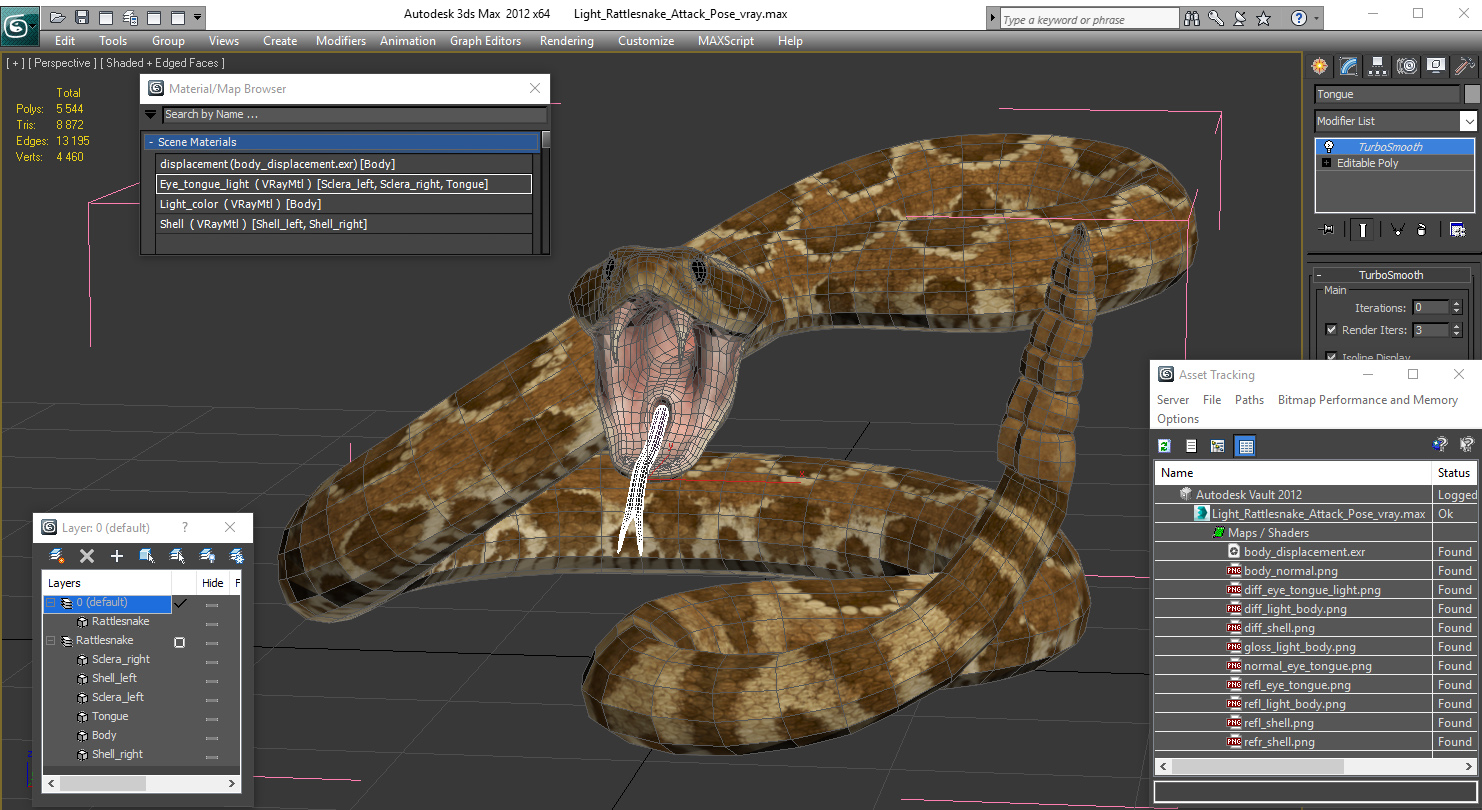1482x810 pixels.
Task: Toggle Render Iters checkbox
Action: click(x=1331, y=330)
